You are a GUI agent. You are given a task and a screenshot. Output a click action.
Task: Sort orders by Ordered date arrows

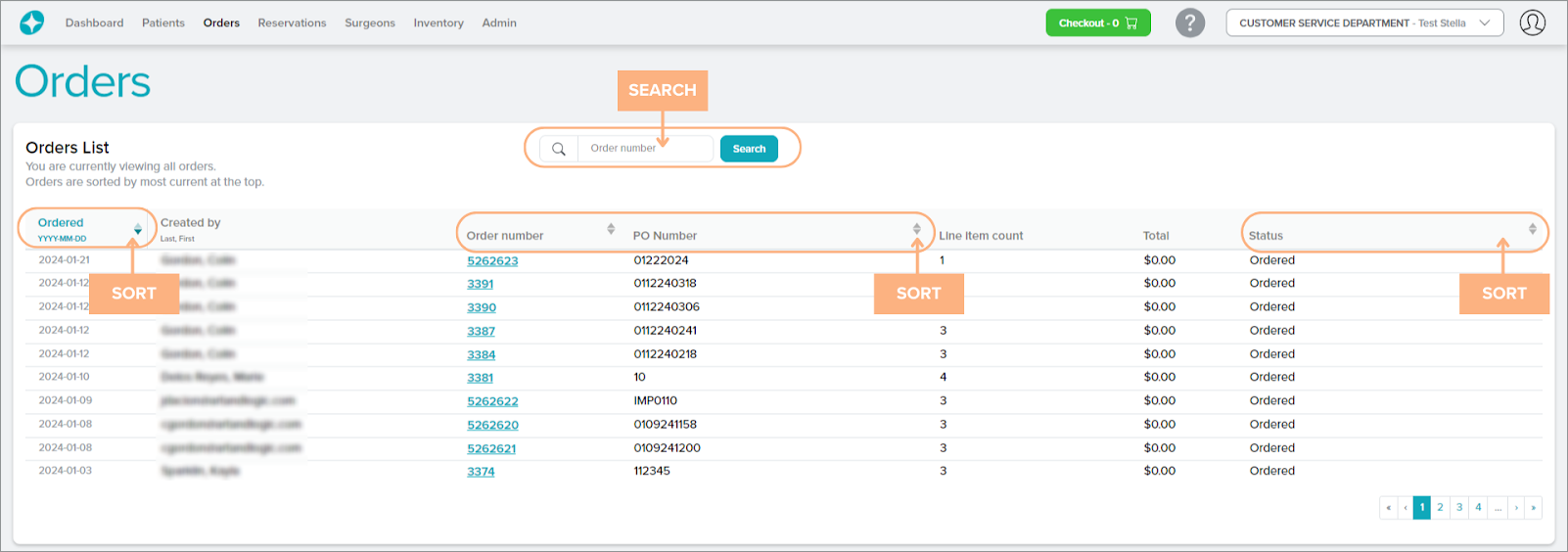[x=138, y=229]
